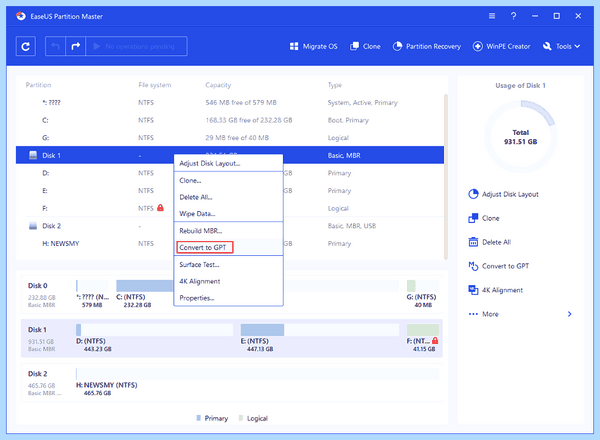Choose Wipe Data... from context menu
This screenshot has width=600, height=440.
(x=228, y=214)
